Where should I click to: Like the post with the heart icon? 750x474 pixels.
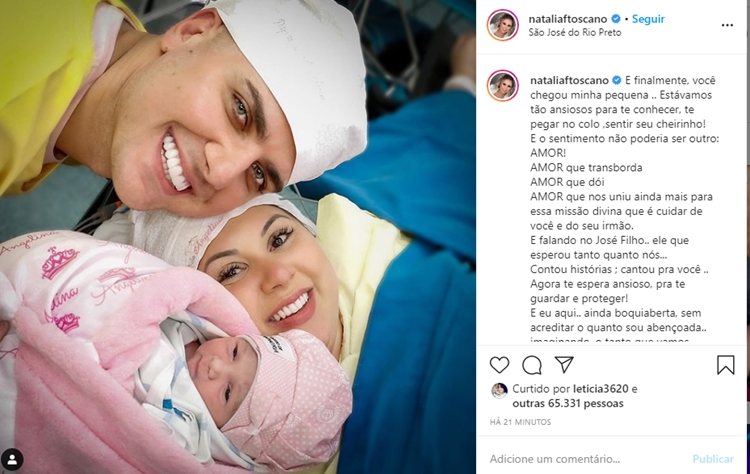click(x=499, y=365)
